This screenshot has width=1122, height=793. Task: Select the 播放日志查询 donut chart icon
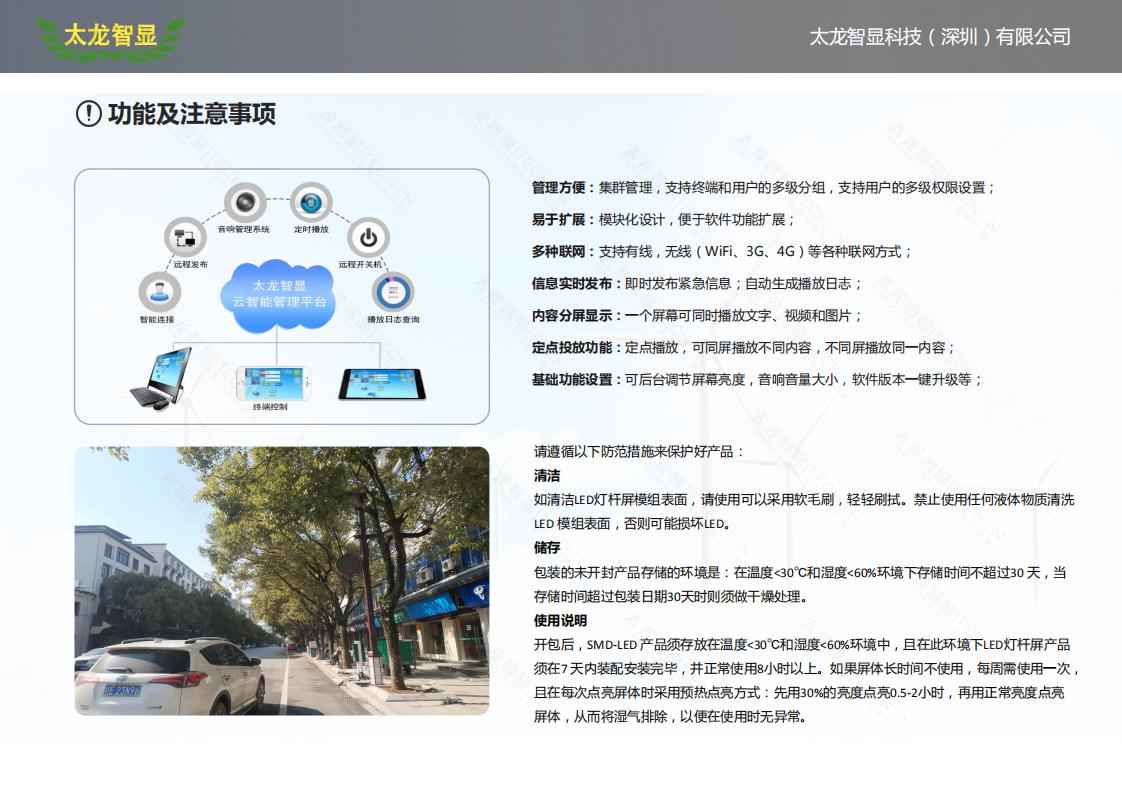point(393,293)
